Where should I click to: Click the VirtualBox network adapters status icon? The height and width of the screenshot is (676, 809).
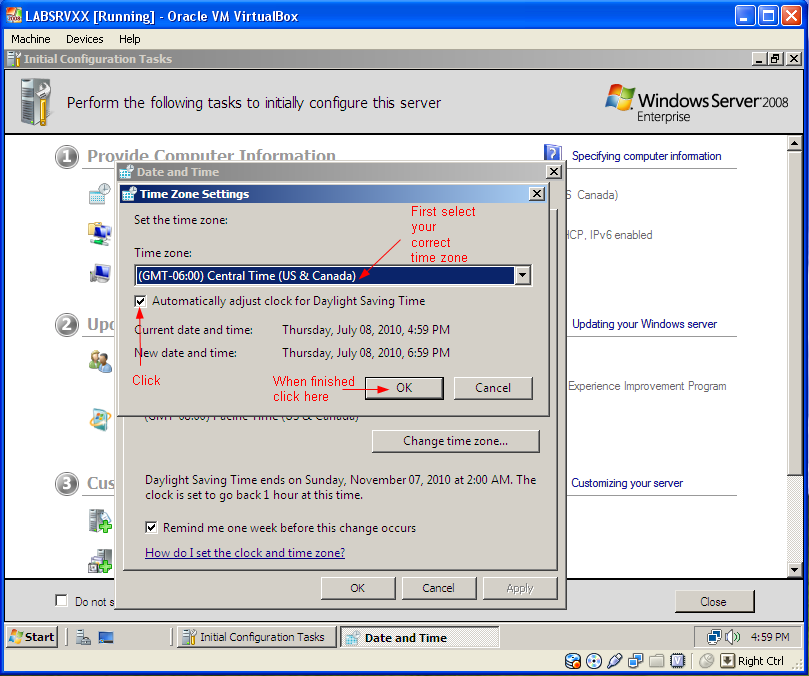point(636,661)
